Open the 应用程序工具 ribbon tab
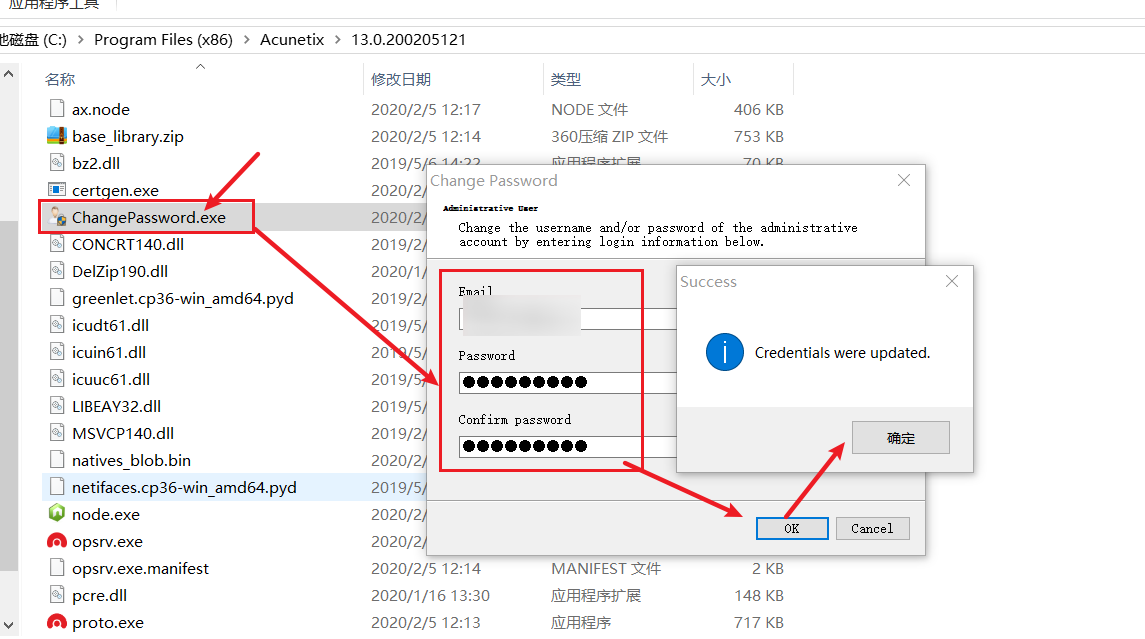The image size is (1145, 639). click(55, 4)
